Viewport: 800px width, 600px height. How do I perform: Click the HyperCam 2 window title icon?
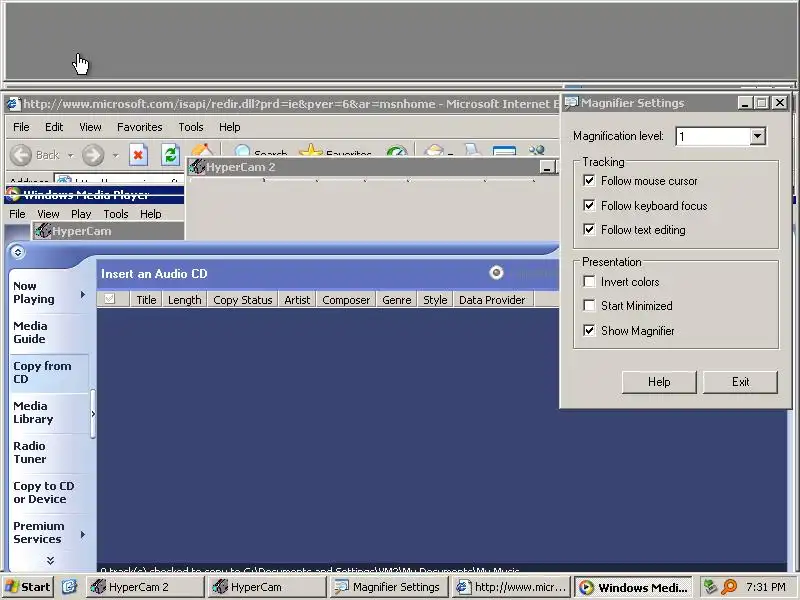click(x=197, y=167)
